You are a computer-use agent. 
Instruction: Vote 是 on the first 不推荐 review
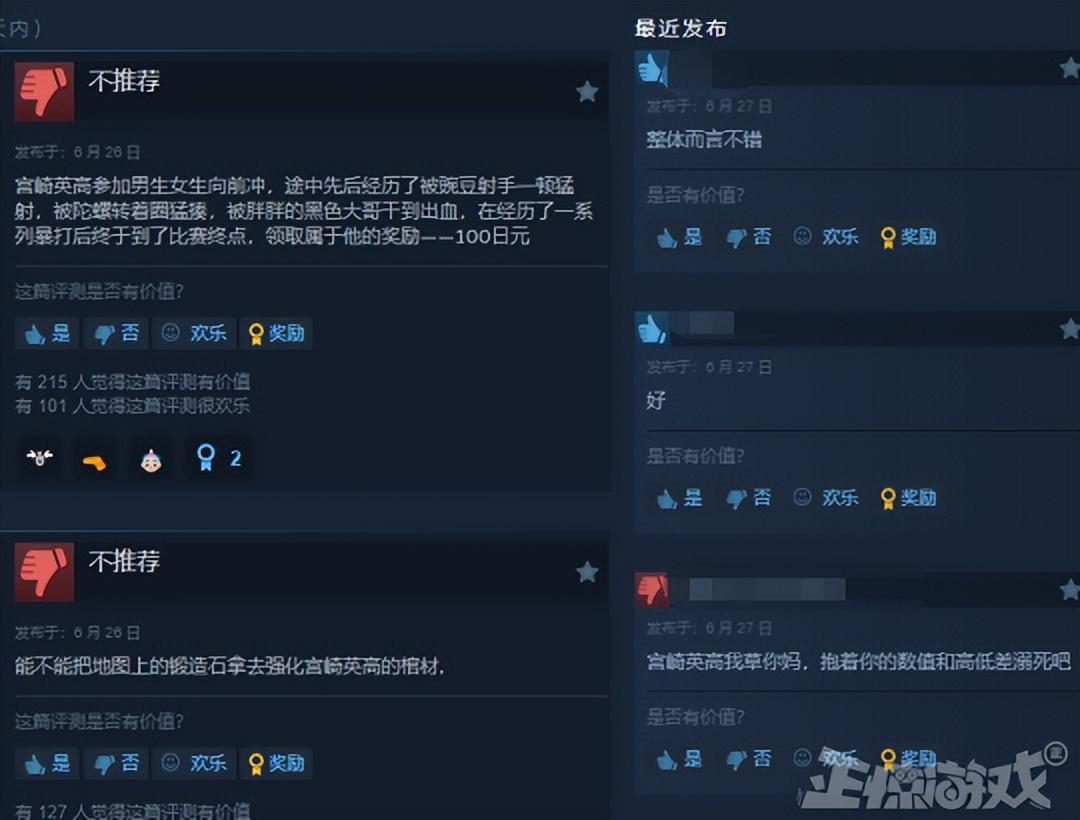(x=48, y=333)
